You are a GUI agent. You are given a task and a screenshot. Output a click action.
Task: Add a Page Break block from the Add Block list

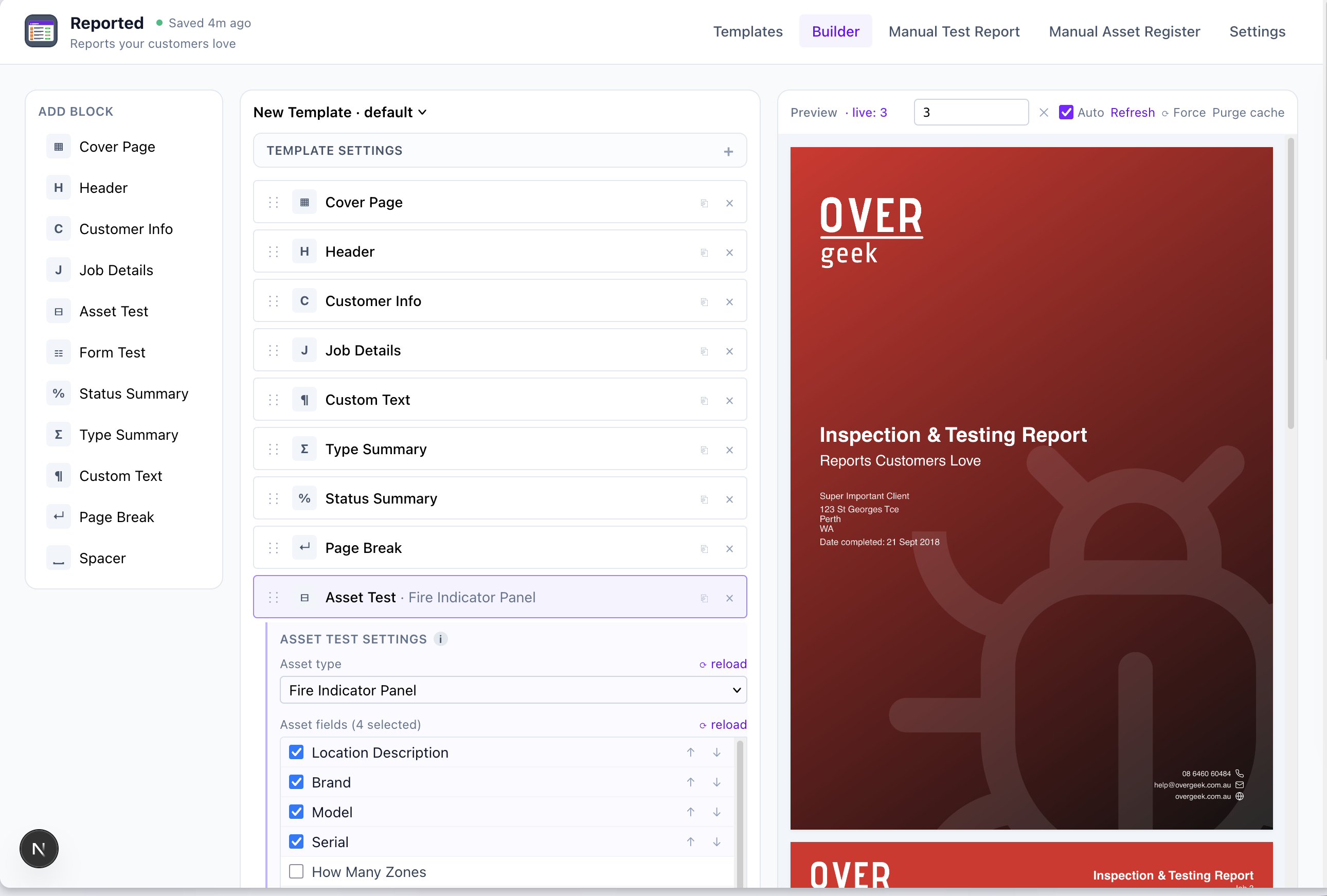[124, 517]
